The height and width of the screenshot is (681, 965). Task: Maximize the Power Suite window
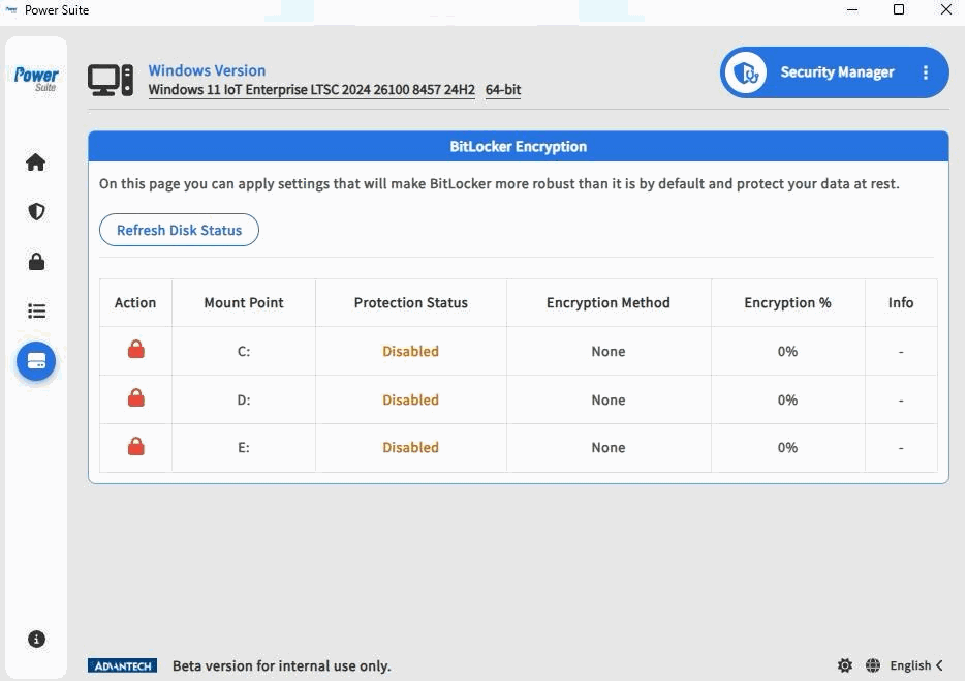pos(899,9)
